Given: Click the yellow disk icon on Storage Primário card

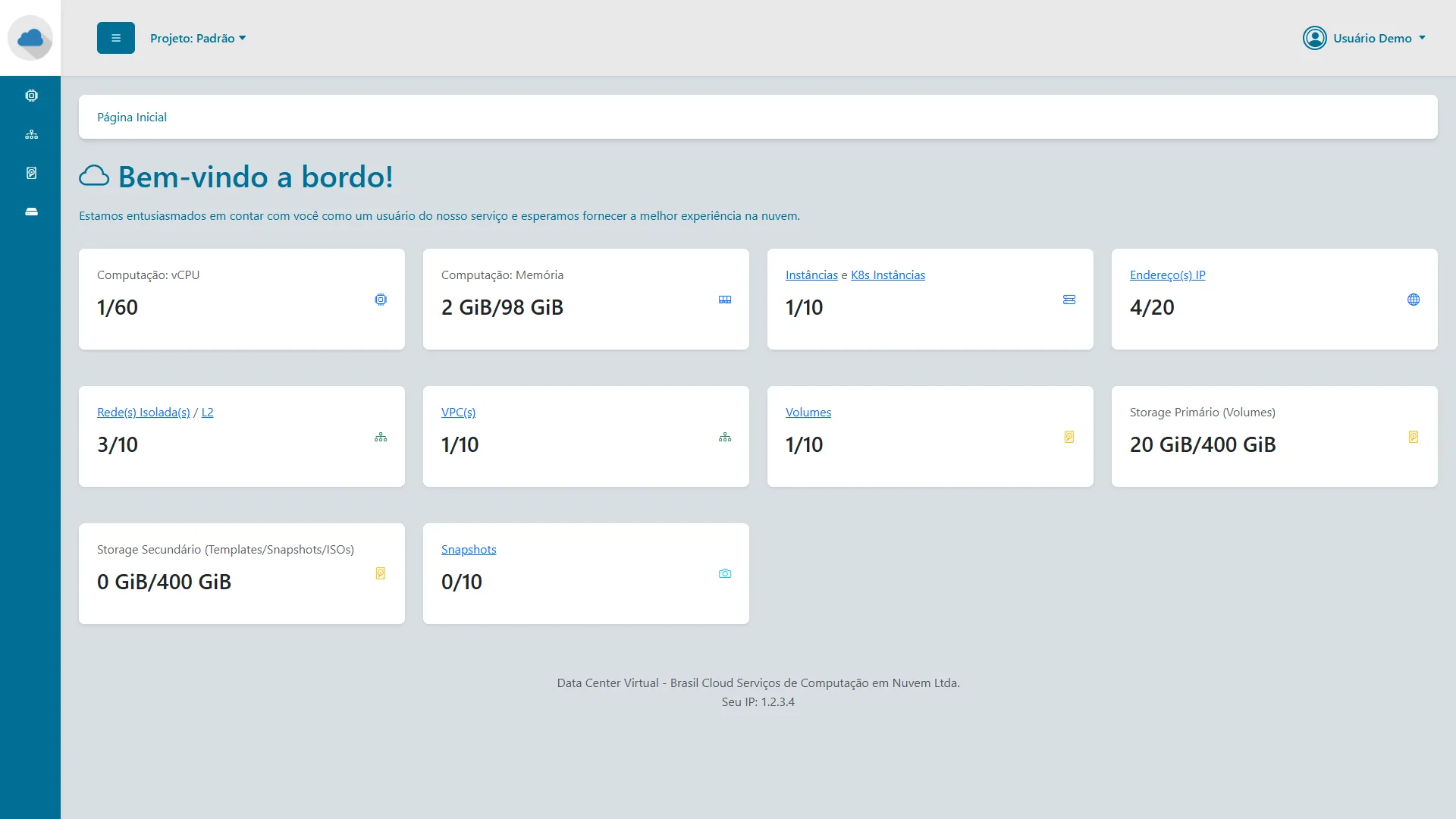Looking at the screenshot, I should tap(1413, 437).
